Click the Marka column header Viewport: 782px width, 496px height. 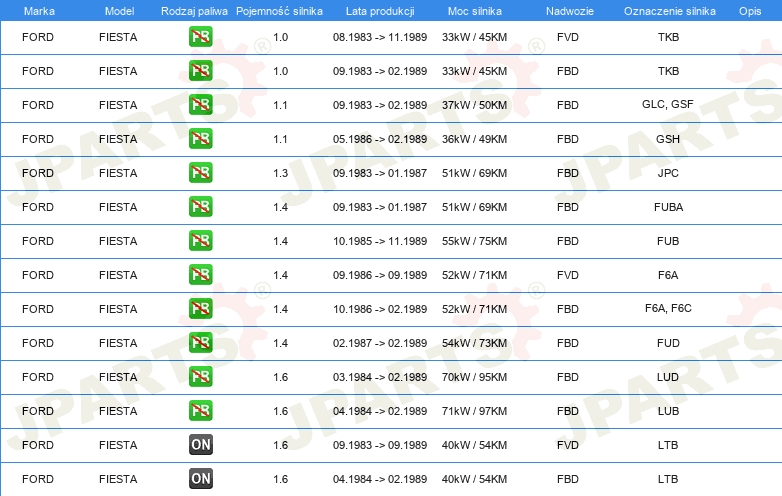click(x=39, y=10)
